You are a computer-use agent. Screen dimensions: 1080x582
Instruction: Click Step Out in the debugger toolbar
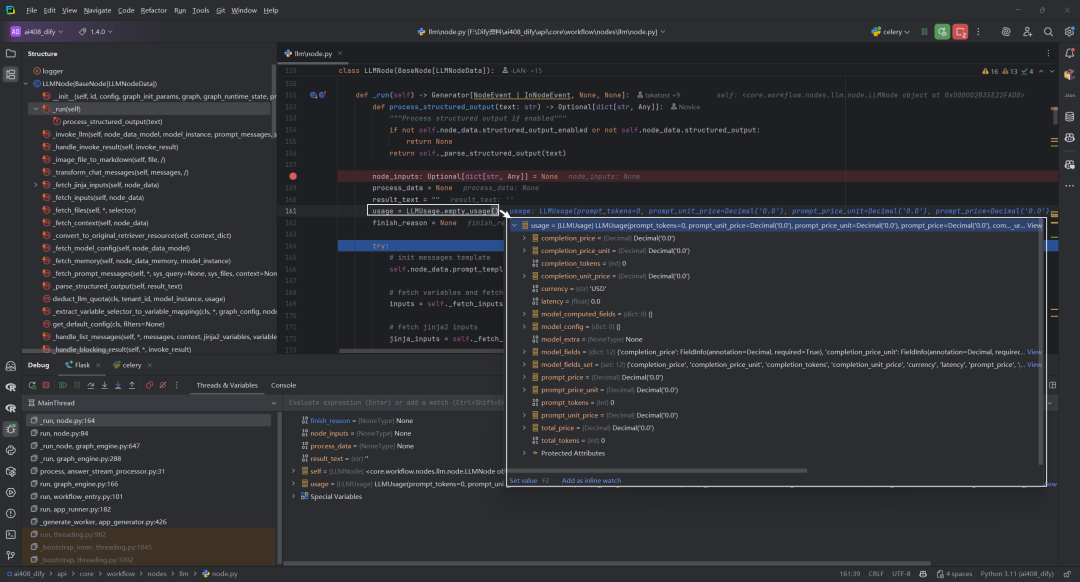click(132, 385)
